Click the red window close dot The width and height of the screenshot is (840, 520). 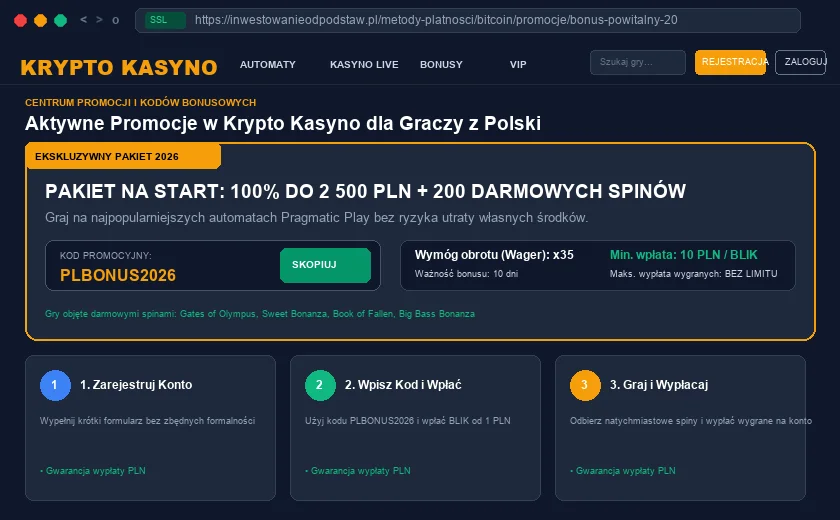(x=20, y=20)
